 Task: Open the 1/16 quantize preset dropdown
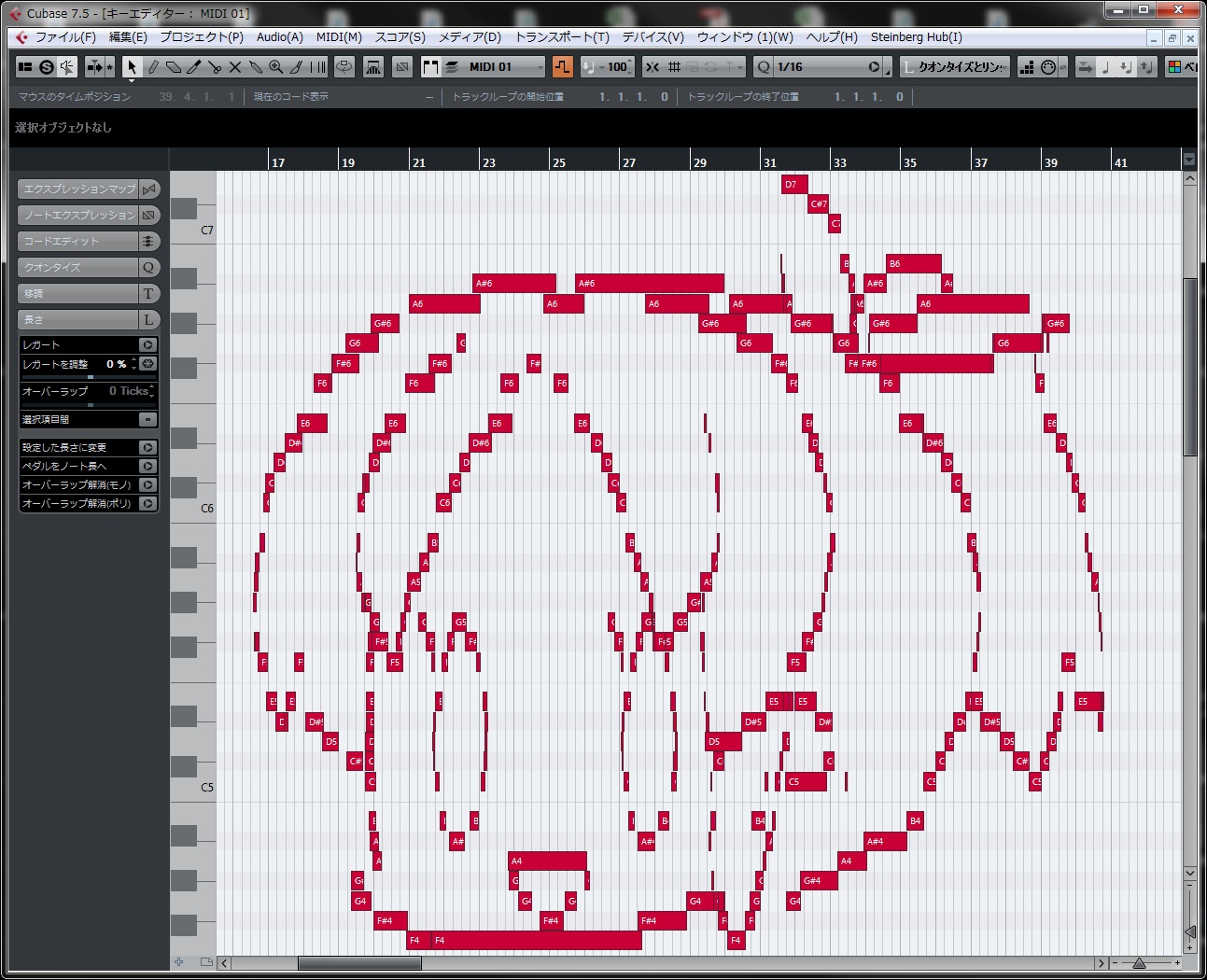point(874,67)
